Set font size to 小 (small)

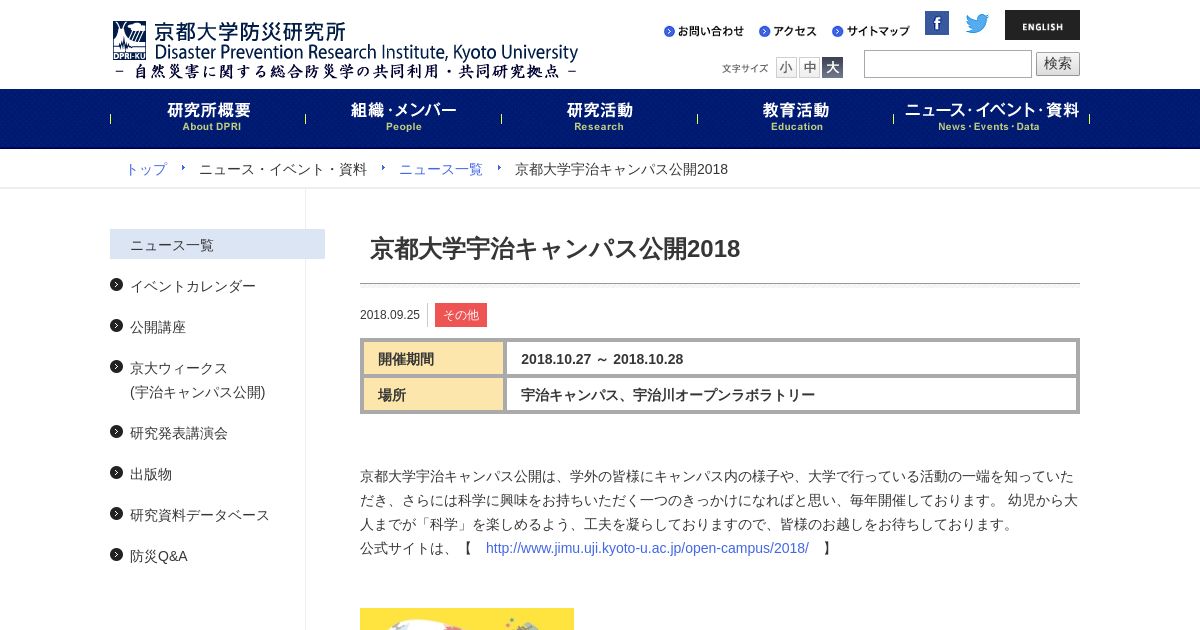(786, 68)
